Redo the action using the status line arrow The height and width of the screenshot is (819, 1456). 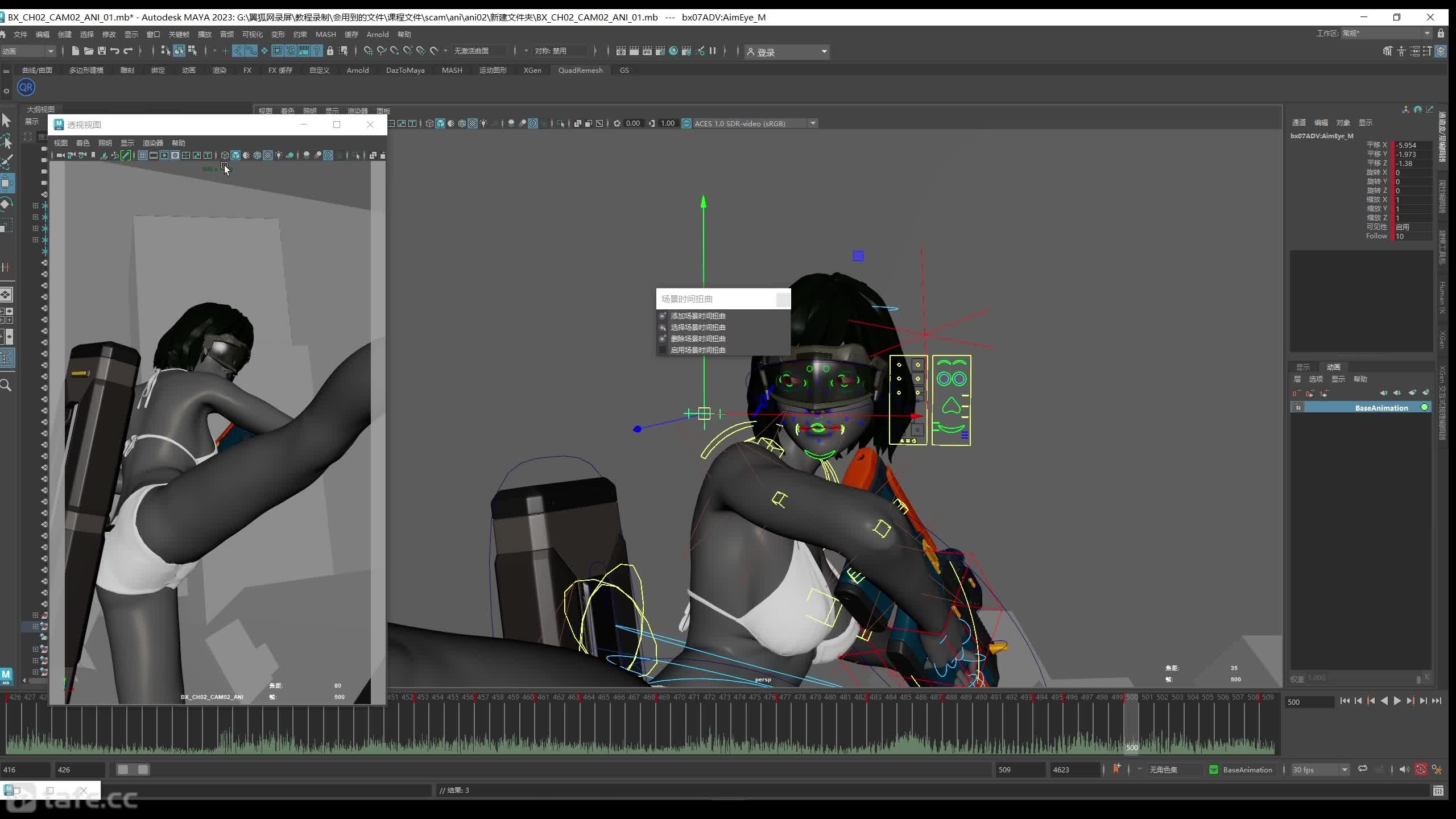(128, 51)
